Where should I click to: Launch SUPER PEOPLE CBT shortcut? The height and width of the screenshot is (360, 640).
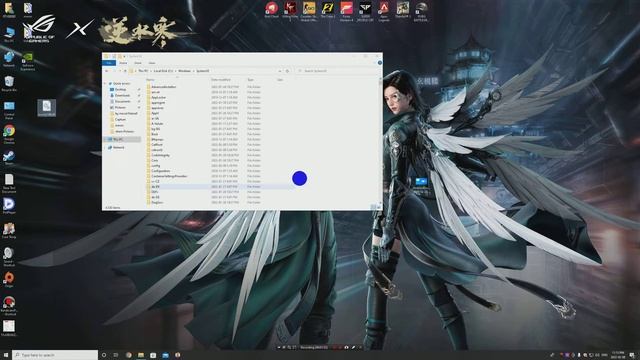(365, 11)
